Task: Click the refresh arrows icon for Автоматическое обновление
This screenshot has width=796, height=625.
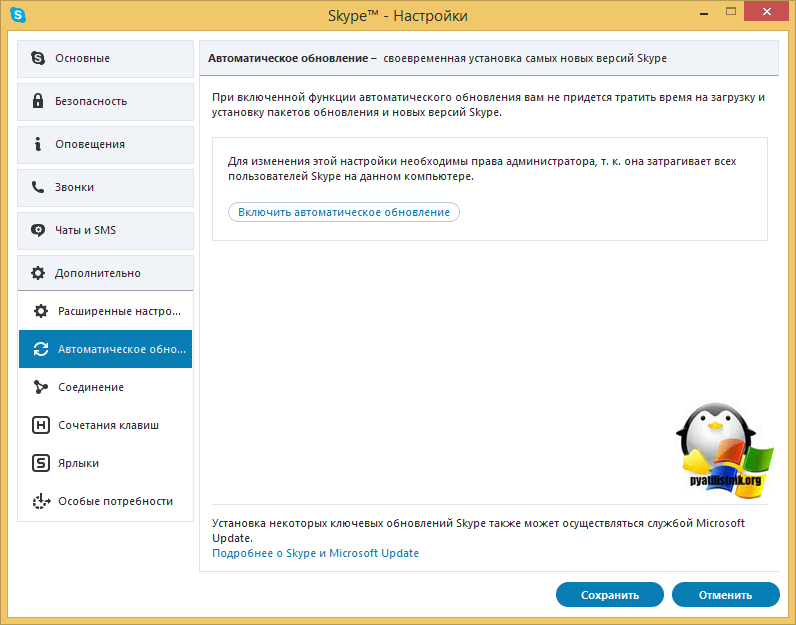Action: 41,349
